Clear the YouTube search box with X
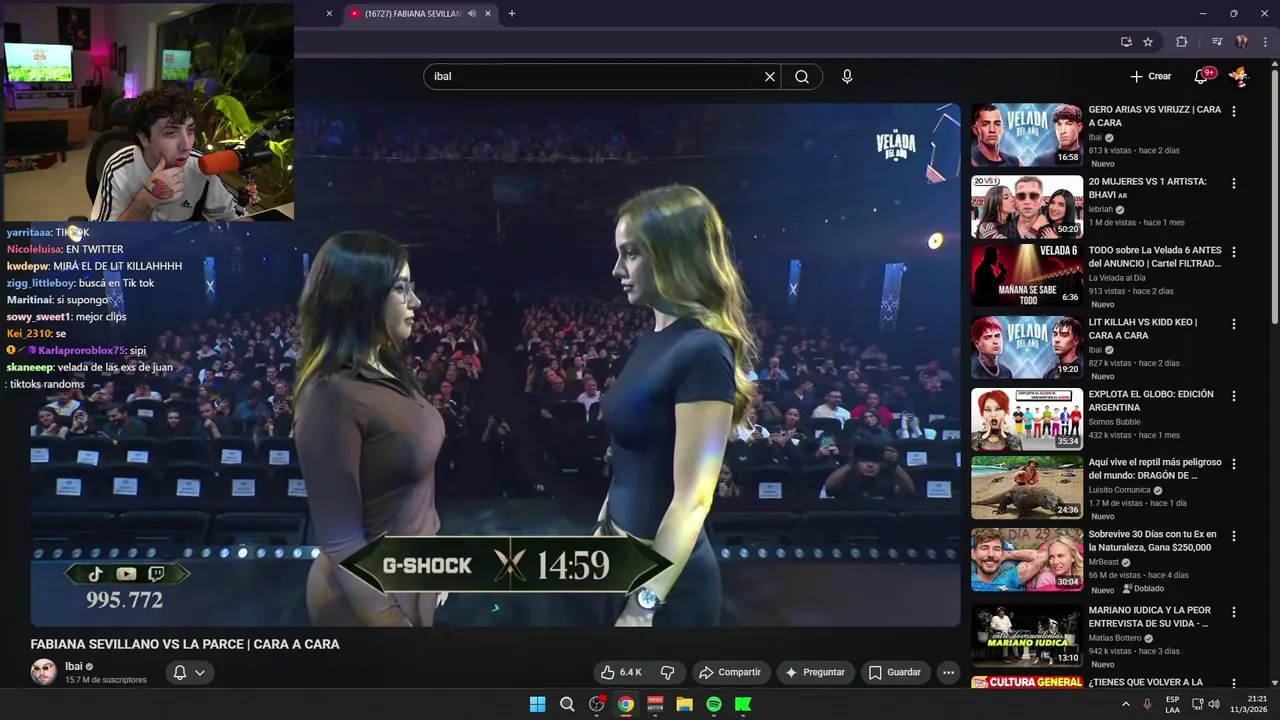 [770, 77]
